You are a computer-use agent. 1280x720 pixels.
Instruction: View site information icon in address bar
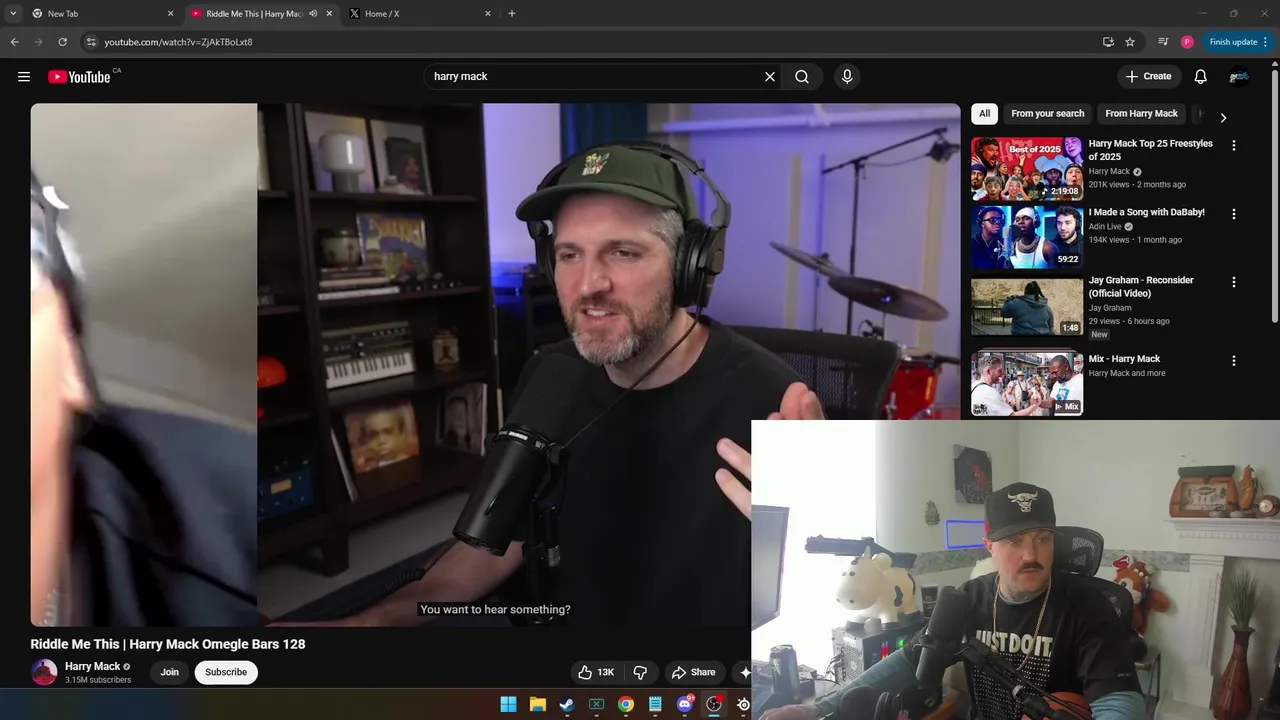point(91,42)
